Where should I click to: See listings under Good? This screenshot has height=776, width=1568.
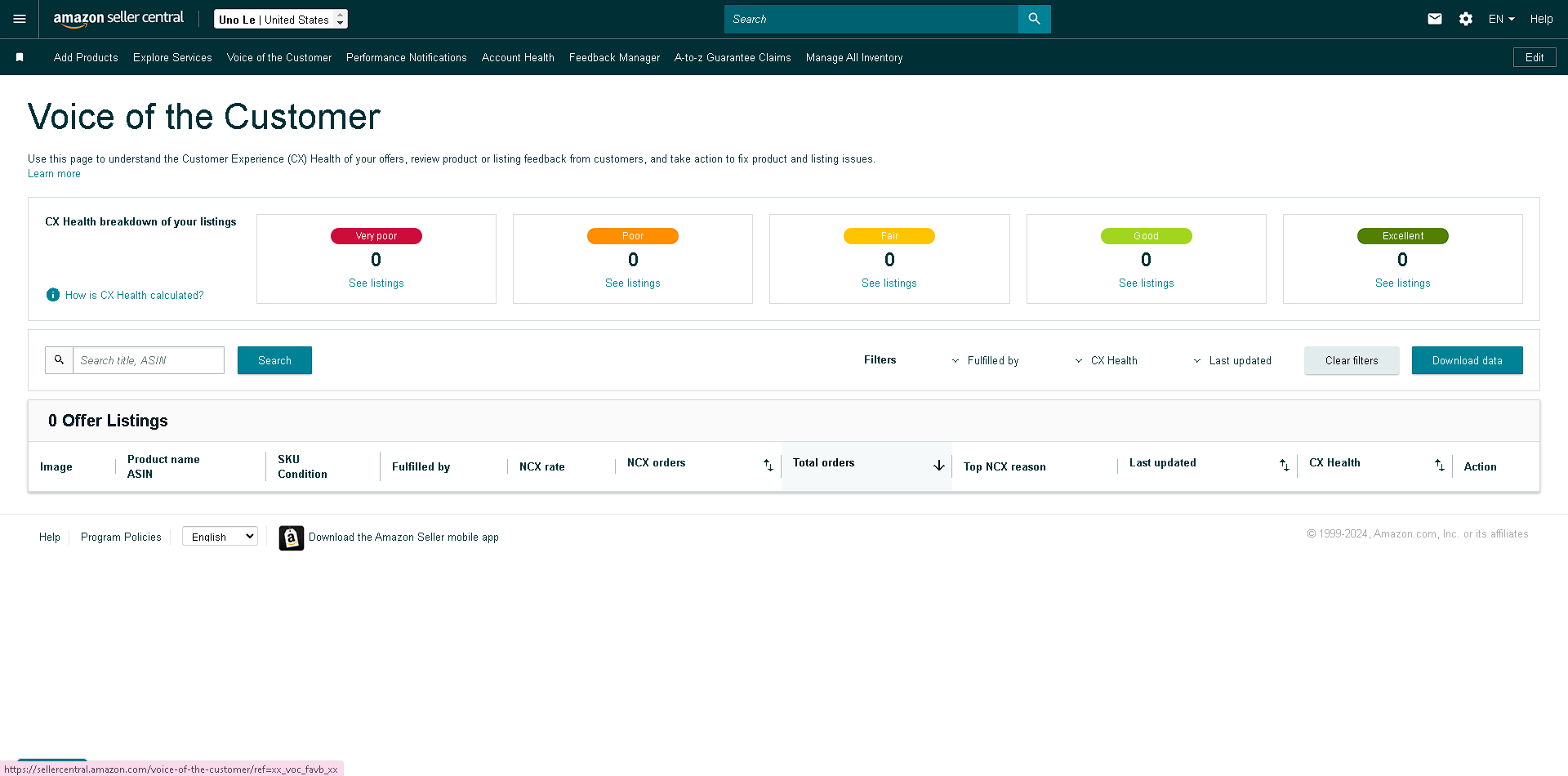click(x=1147, y=283)
